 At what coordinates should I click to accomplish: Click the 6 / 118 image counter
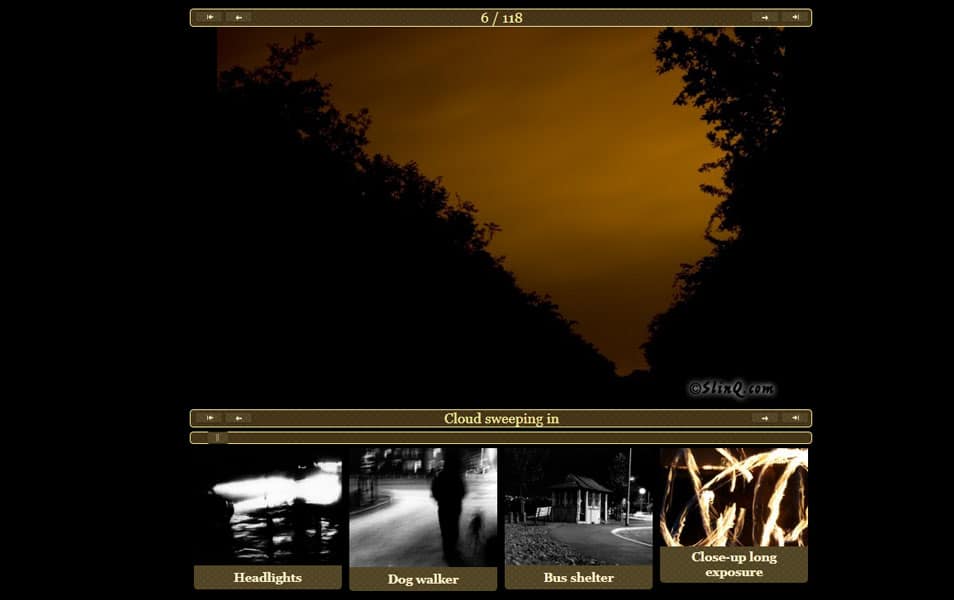(x=501, y=17)
